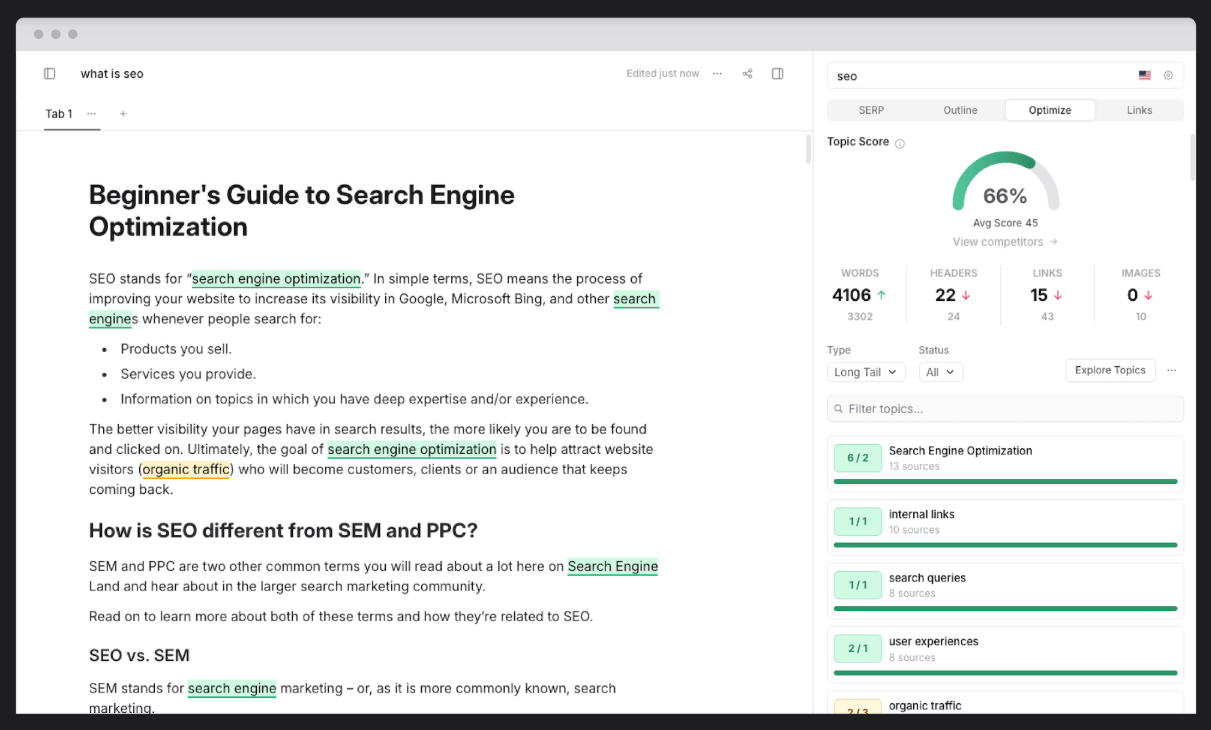The width and height of the screenshot is (1211, 730).
Task: Select Tab 1 document tab
Action: pos(59,114)
